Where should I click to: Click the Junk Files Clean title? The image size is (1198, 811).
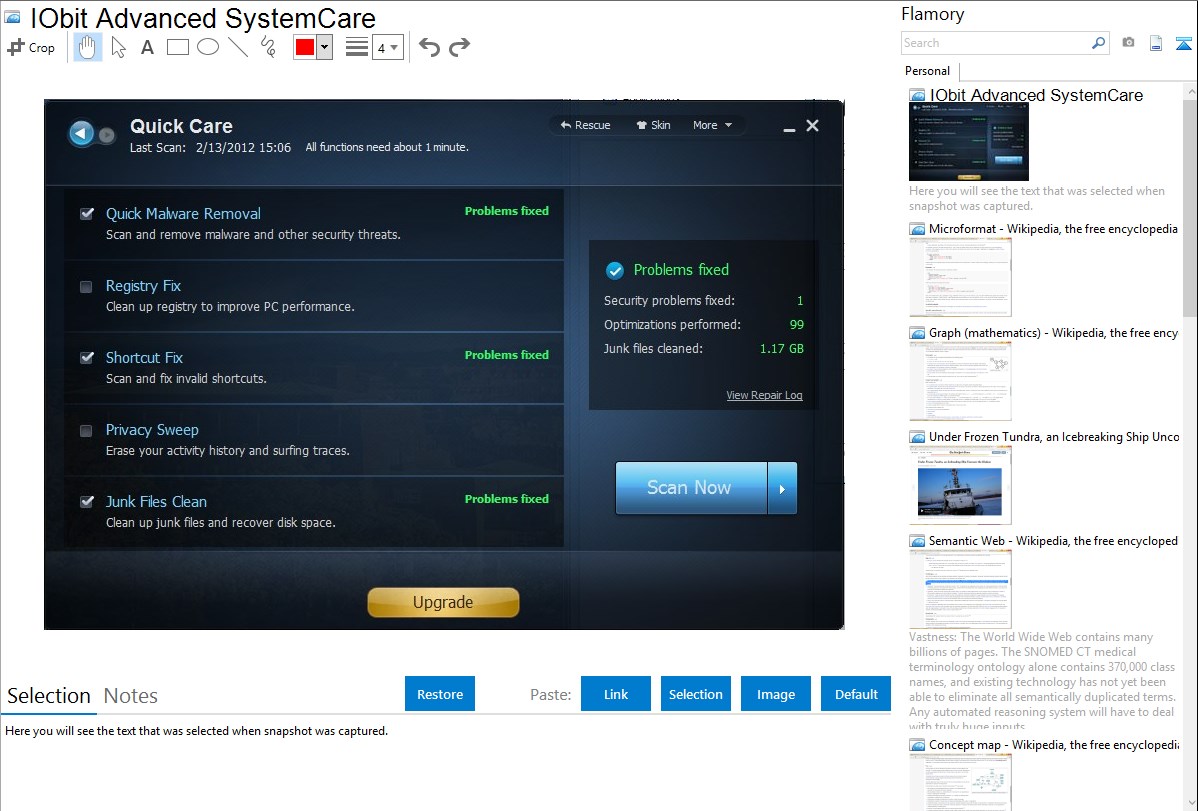156,501
